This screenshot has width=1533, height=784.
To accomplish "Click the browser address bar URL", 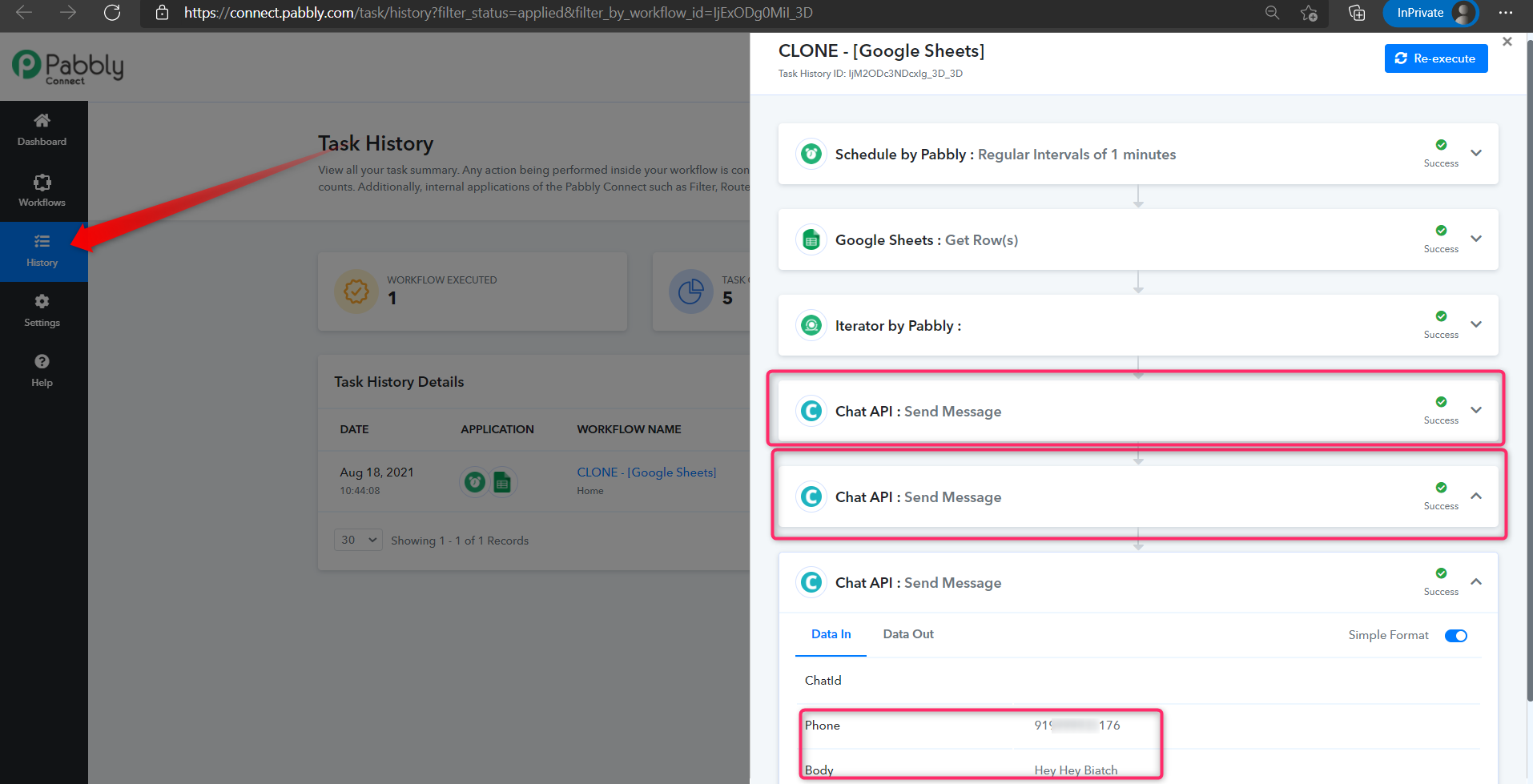I will 498,13.
